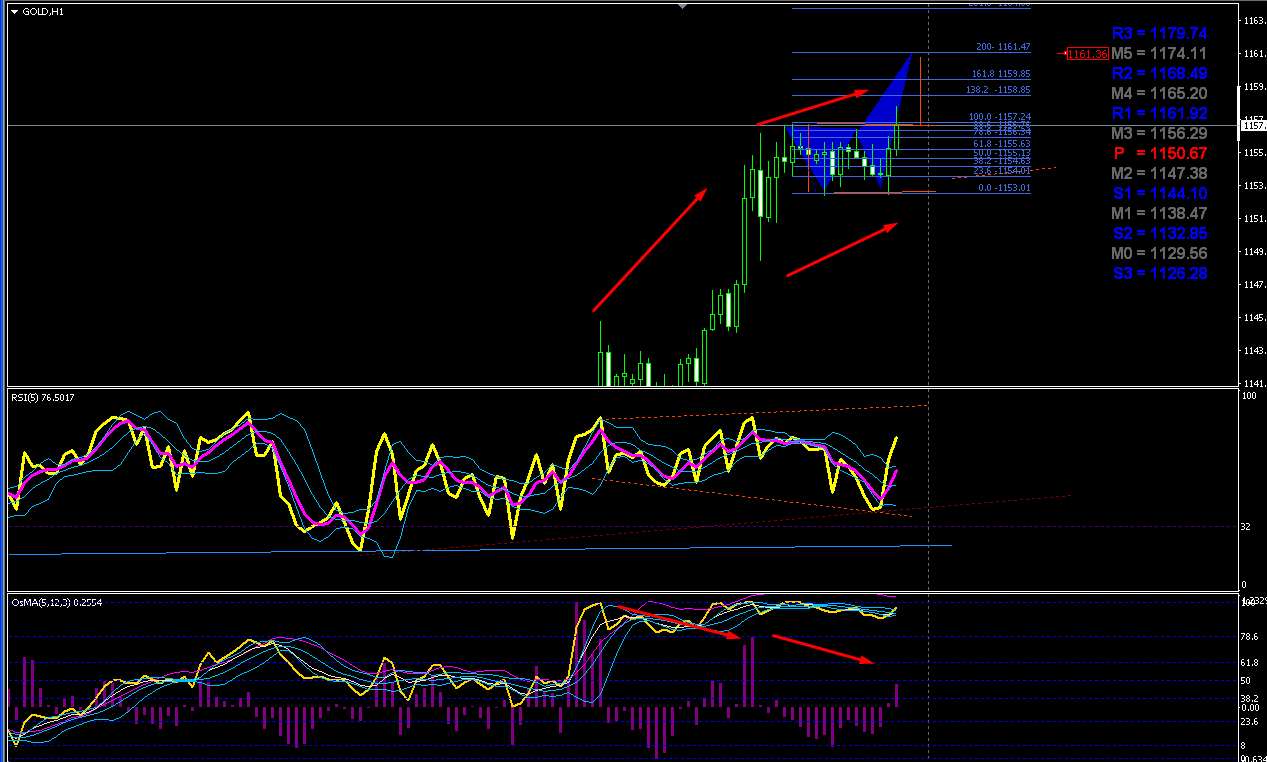
Task: Click the 23.6 level on the OsMA scale
Action: [x=1249, y=723]
